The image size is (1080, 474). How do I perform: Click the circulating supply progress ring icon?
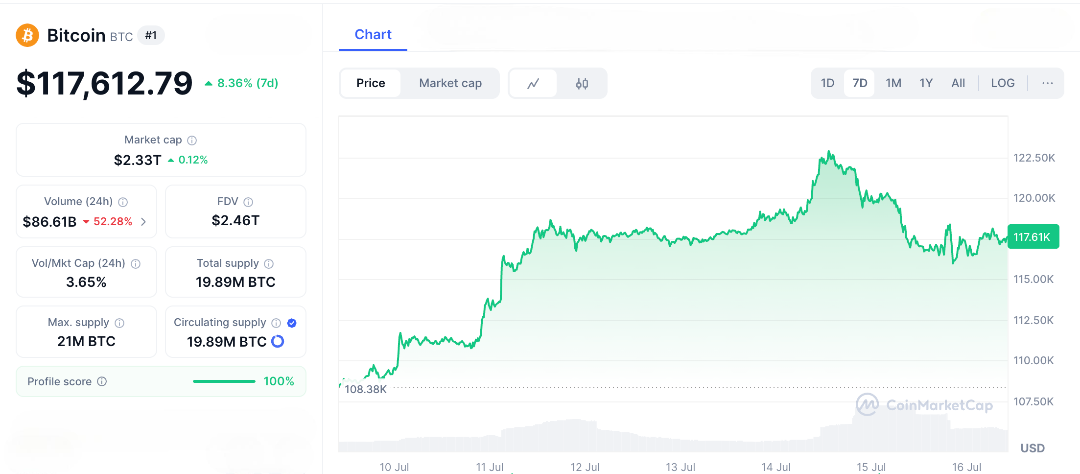point(278,341)
